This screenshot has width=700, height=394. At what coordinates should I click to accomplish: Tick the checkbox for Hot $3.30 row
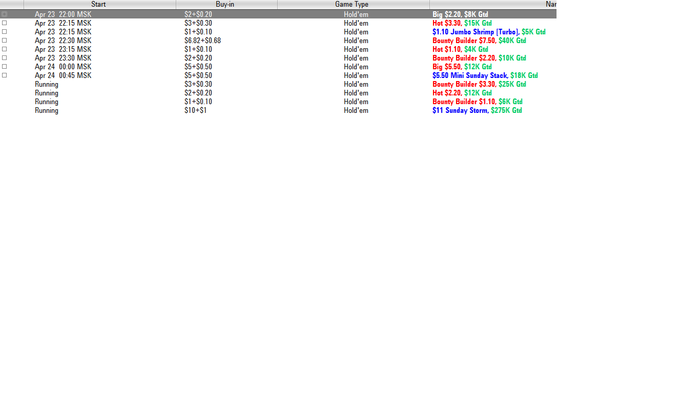pos(4,23)
